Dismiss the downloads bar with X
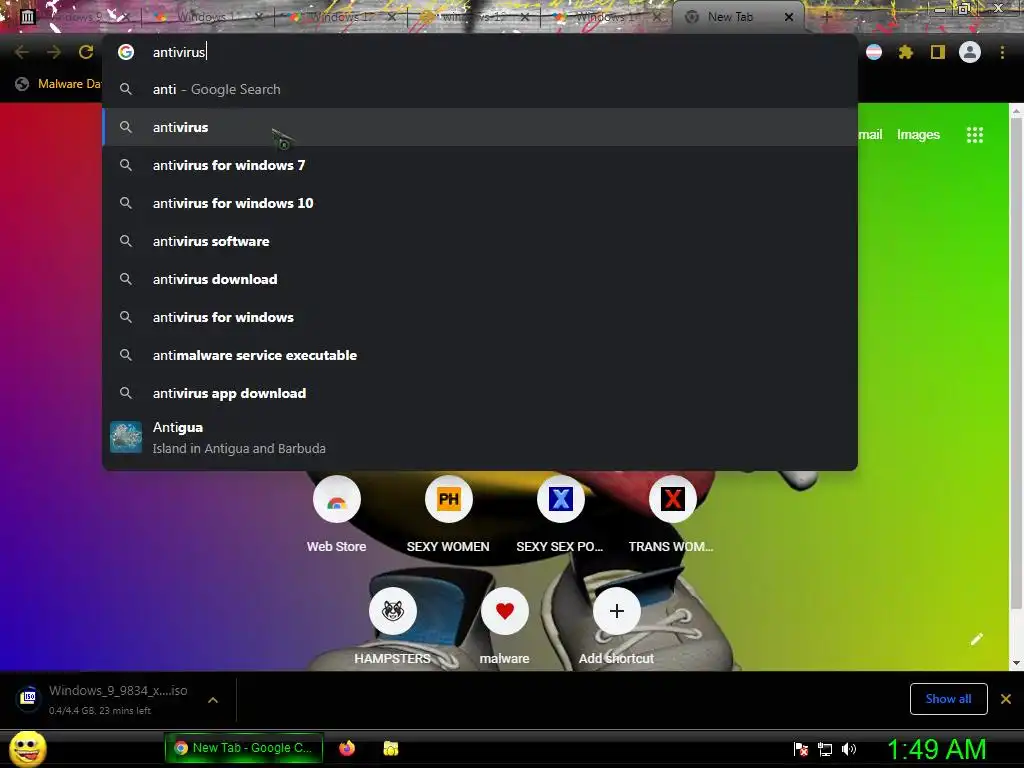The width and height of the screenshot is (1024, 768). (x=1006, y=699)
